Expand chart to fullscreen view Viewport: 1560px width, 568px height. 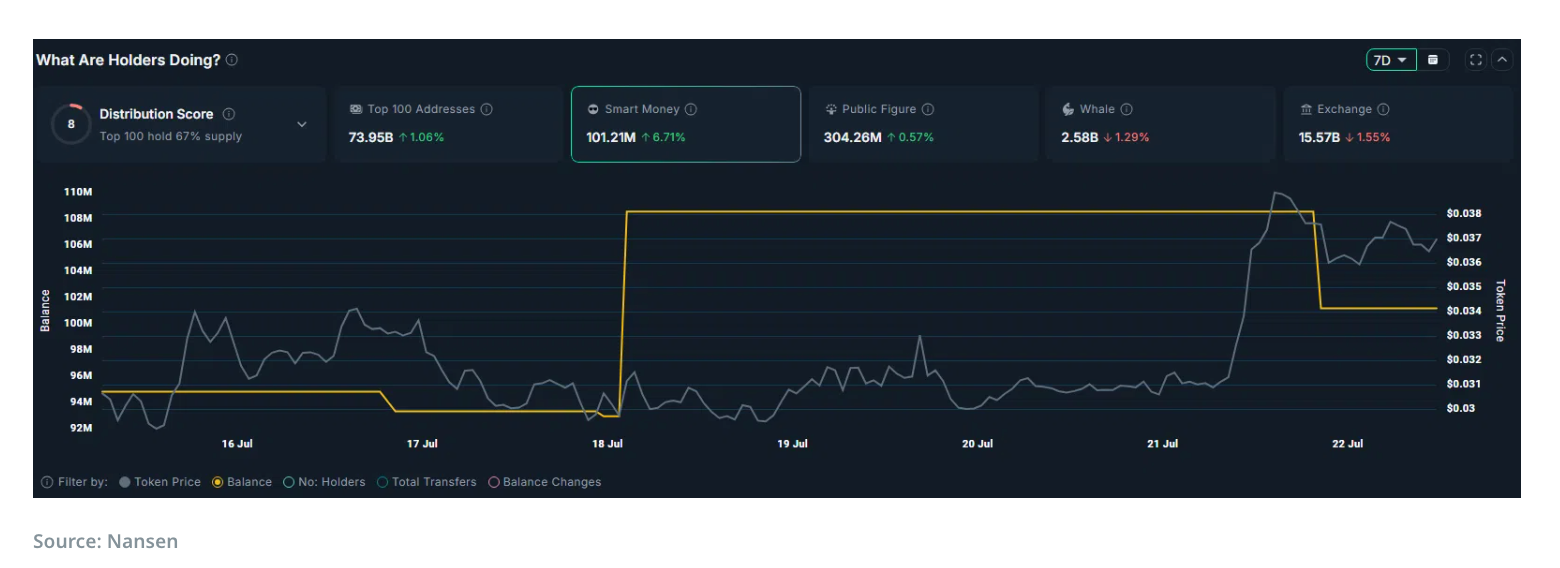point(1475,60)
